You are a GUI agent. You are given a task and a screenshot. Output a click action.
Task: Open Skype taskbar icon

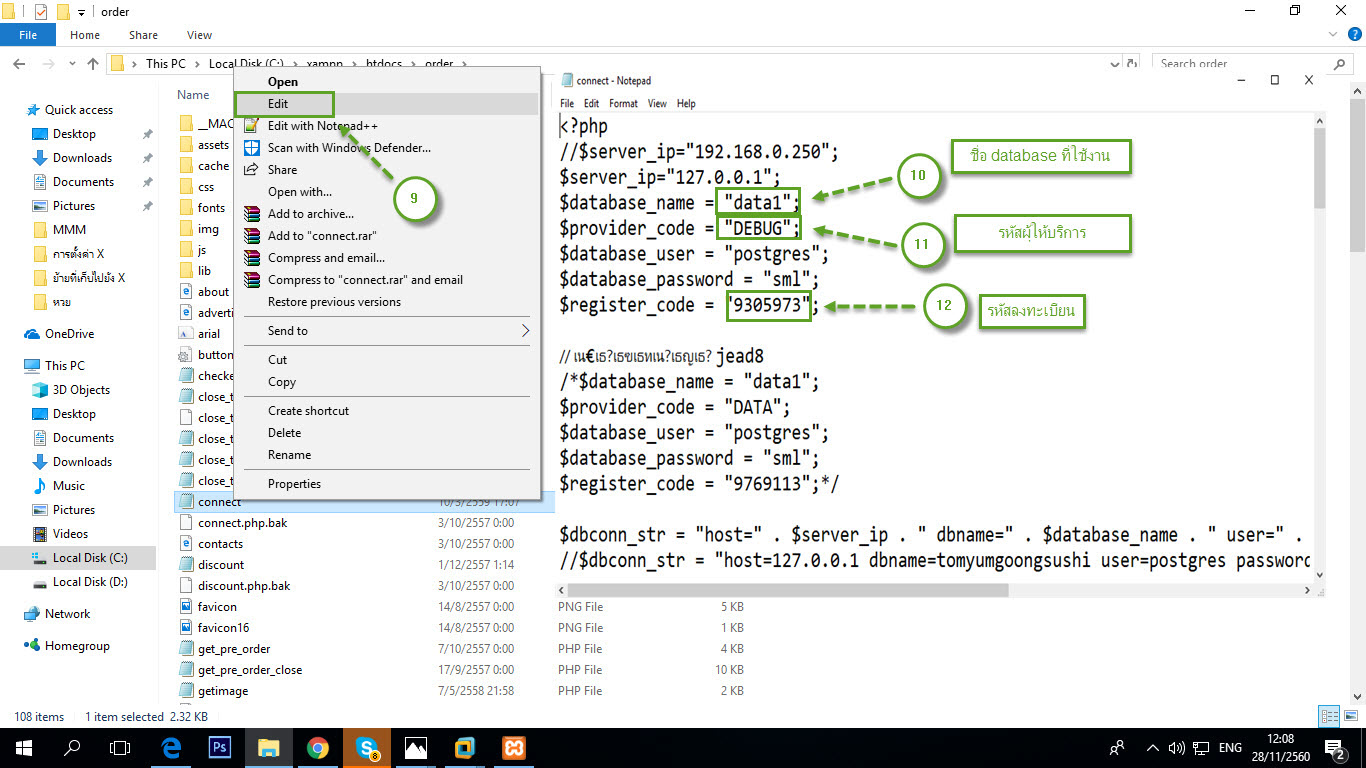coord(367,747)
